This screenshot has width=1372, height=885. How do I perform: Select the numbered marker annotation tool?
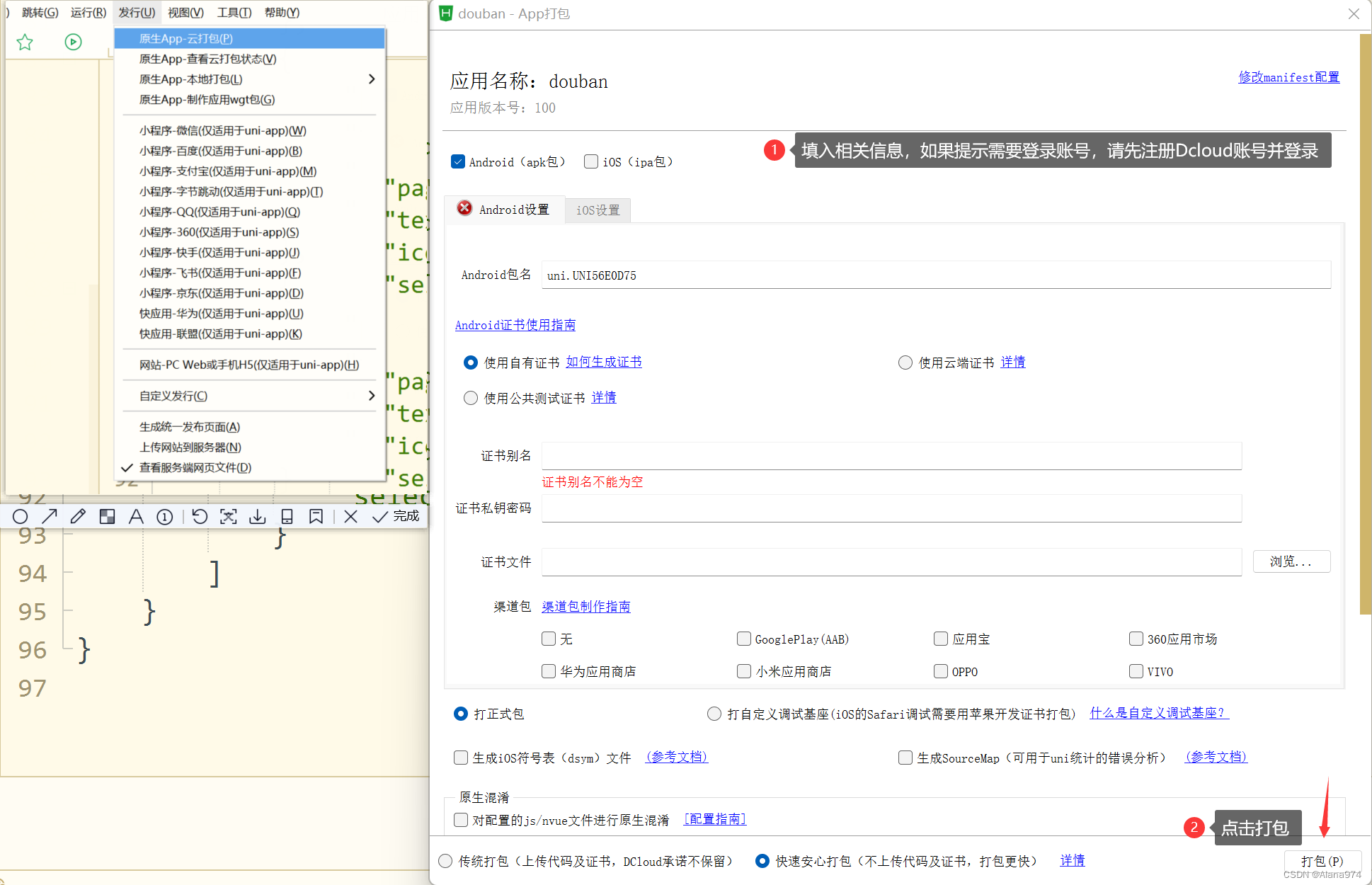(164, 516)
